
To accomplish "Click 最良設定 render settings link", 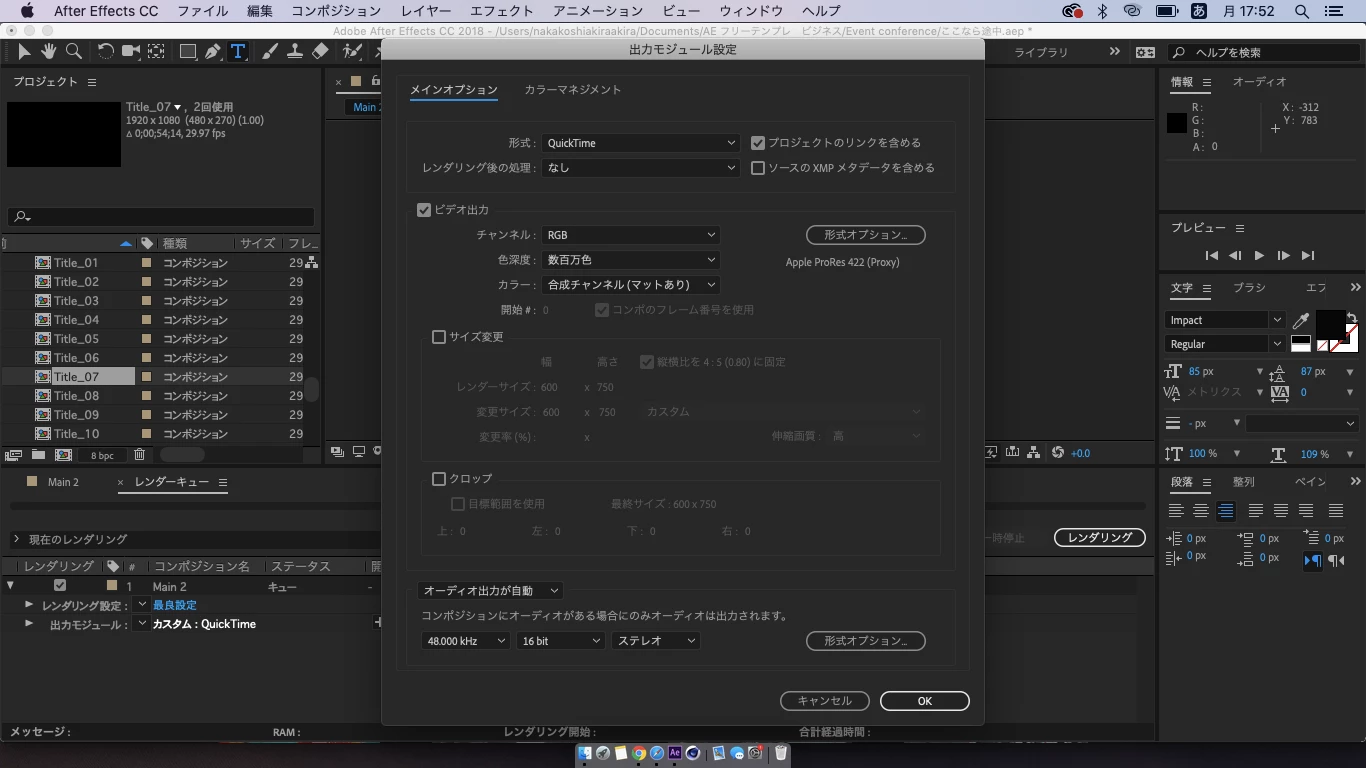I will (x=175, y=605).
